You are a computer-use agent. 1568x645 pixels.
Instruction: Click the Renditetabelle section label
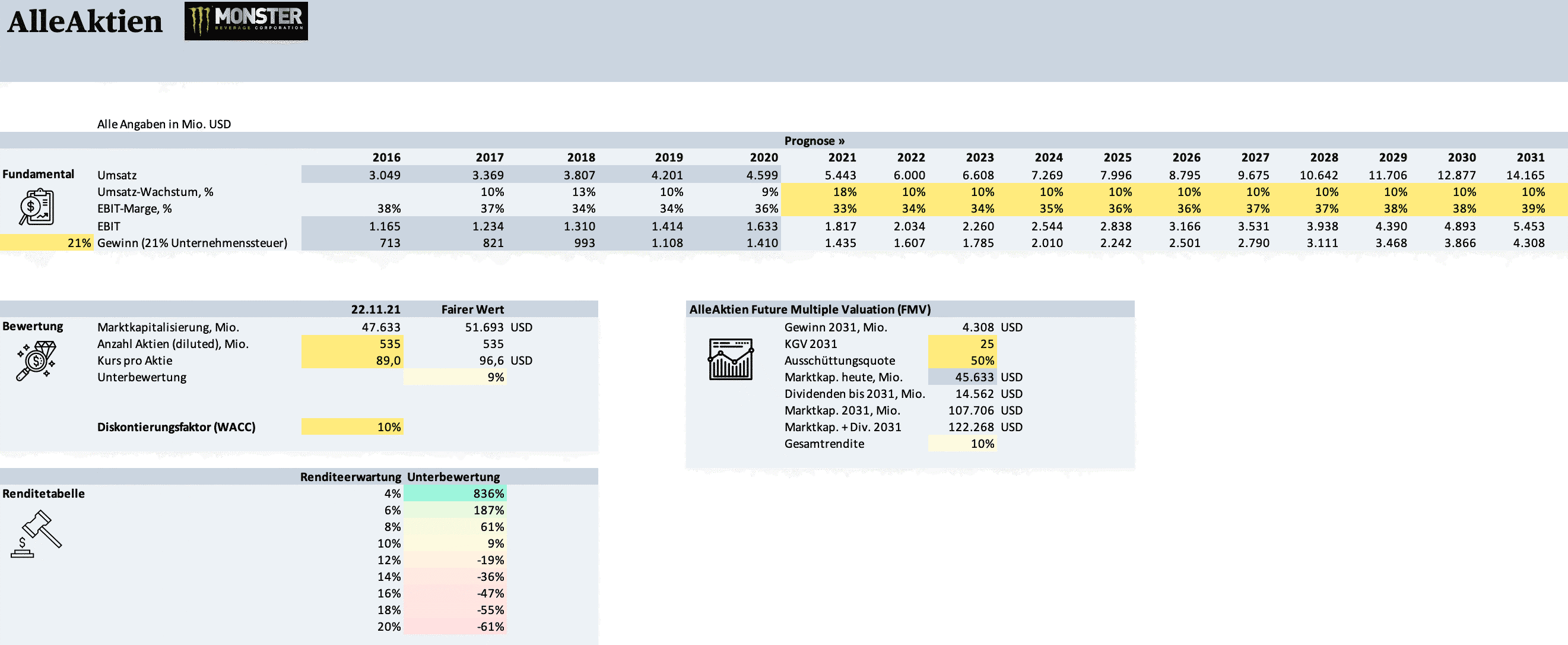click(43, 494)
